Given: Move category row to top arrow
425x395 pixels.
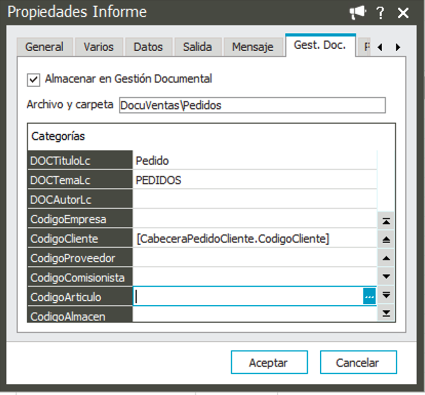Looking at the screenshot, I should [386, 221].
